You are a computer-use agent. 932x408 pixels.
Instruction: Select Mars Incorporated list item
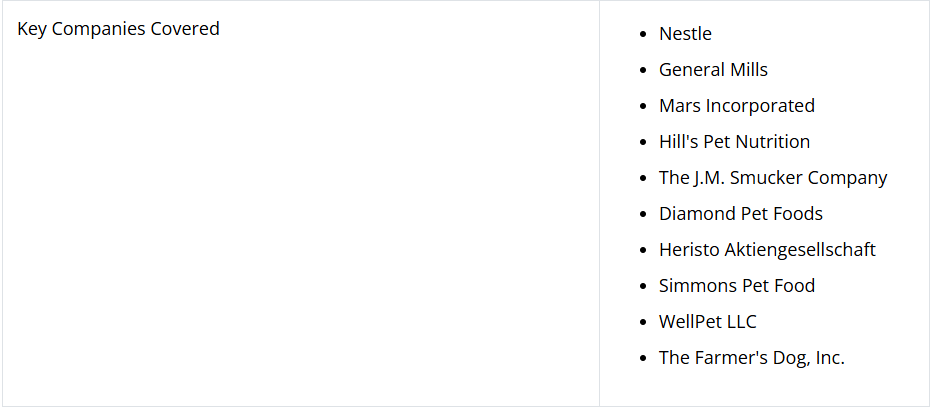(736, 106)
